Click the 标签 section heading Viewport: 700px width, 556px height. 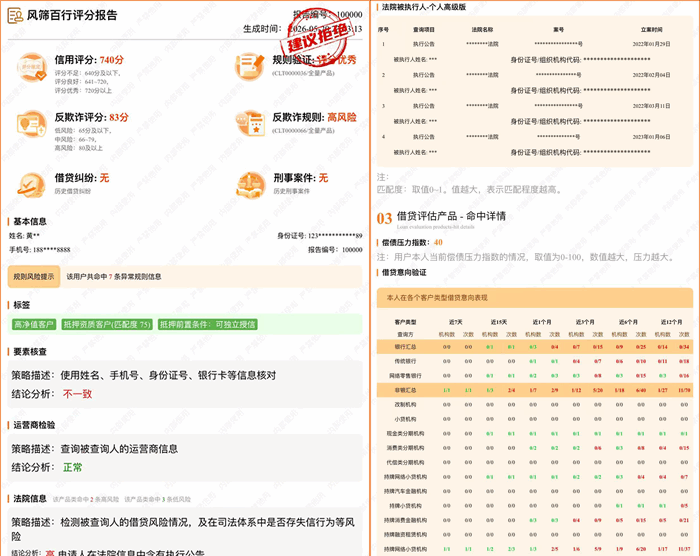click(22, 305)
